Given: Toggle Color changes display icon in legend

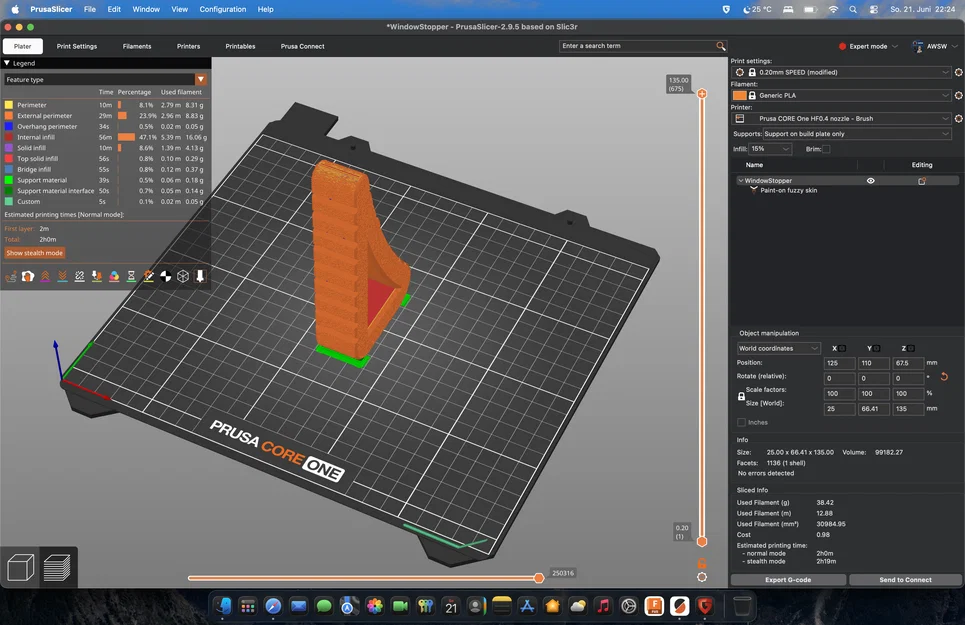Looking at the screenshot, I should pos(114,277).
